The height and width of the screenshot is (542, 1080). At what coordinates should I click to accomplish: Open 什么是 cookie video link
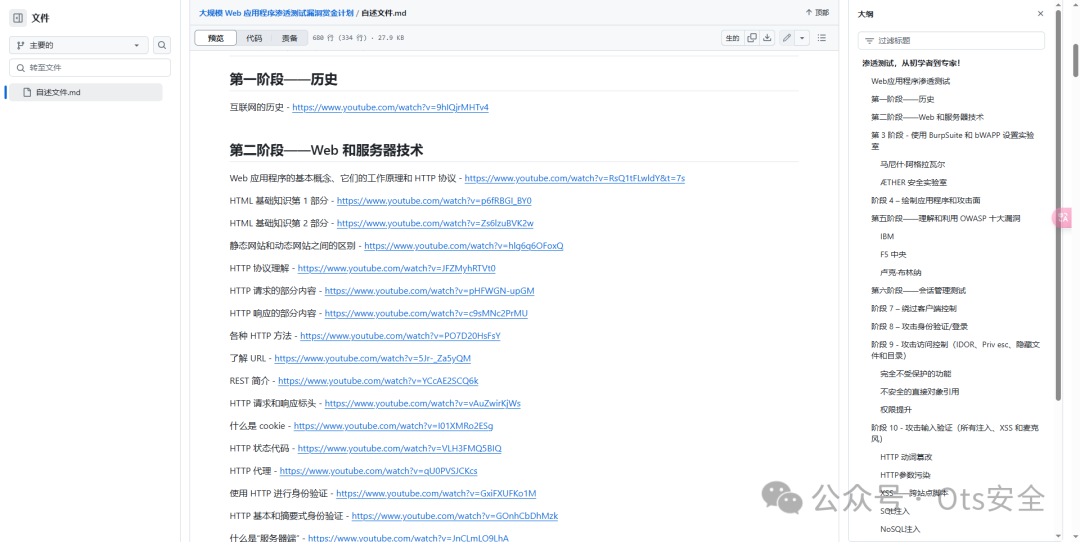tap(393, 426)
